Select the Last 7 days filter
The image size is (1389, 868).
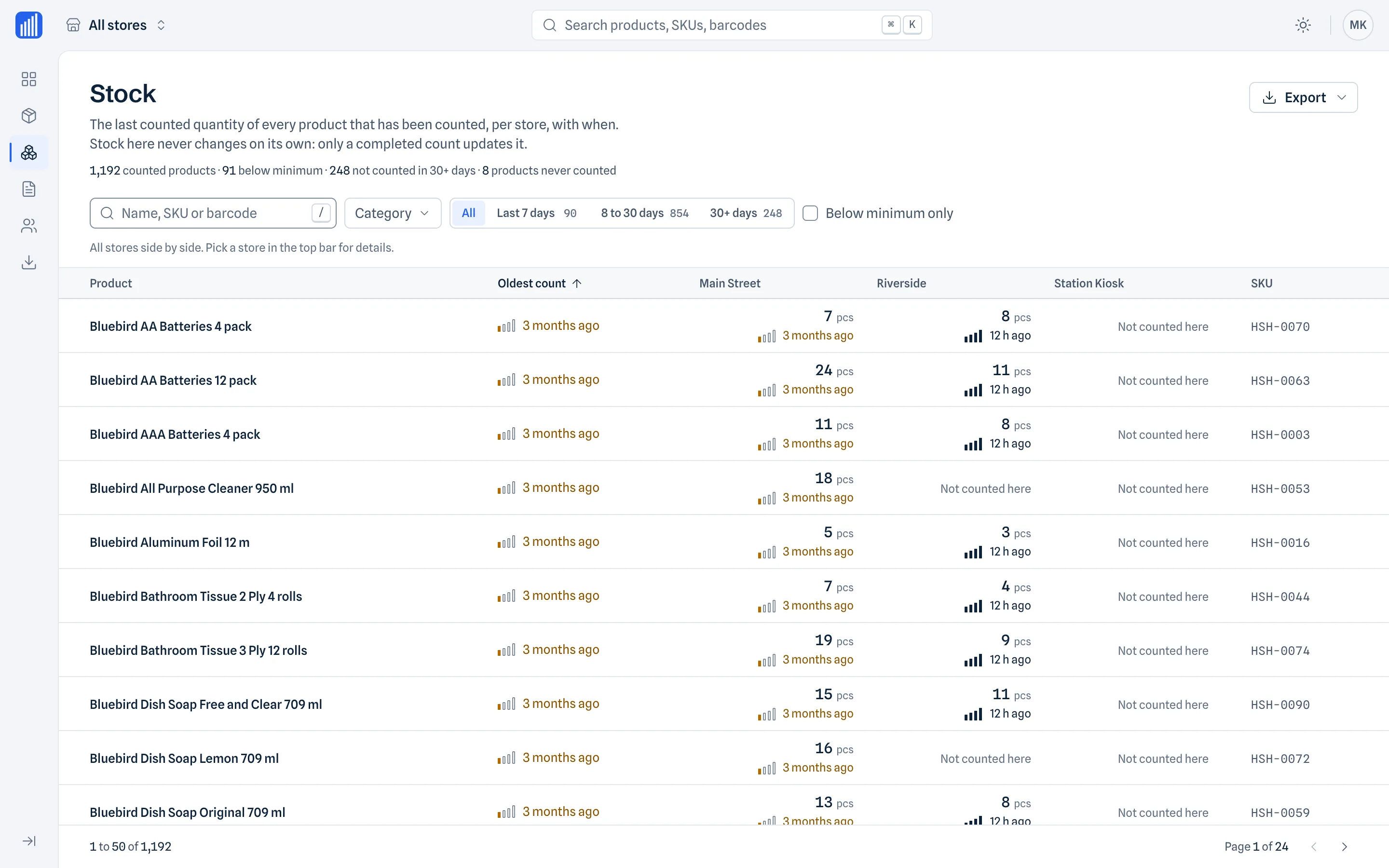tap(536, 213)
